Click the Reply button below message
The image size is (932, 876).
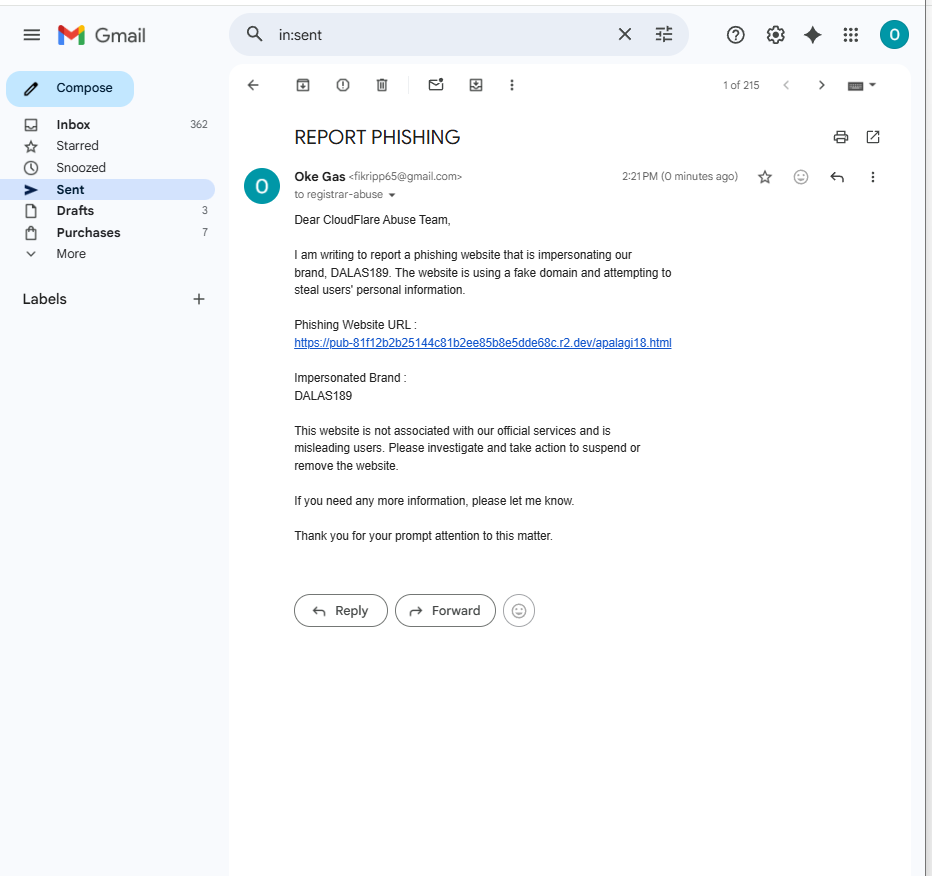coord(341,610)
